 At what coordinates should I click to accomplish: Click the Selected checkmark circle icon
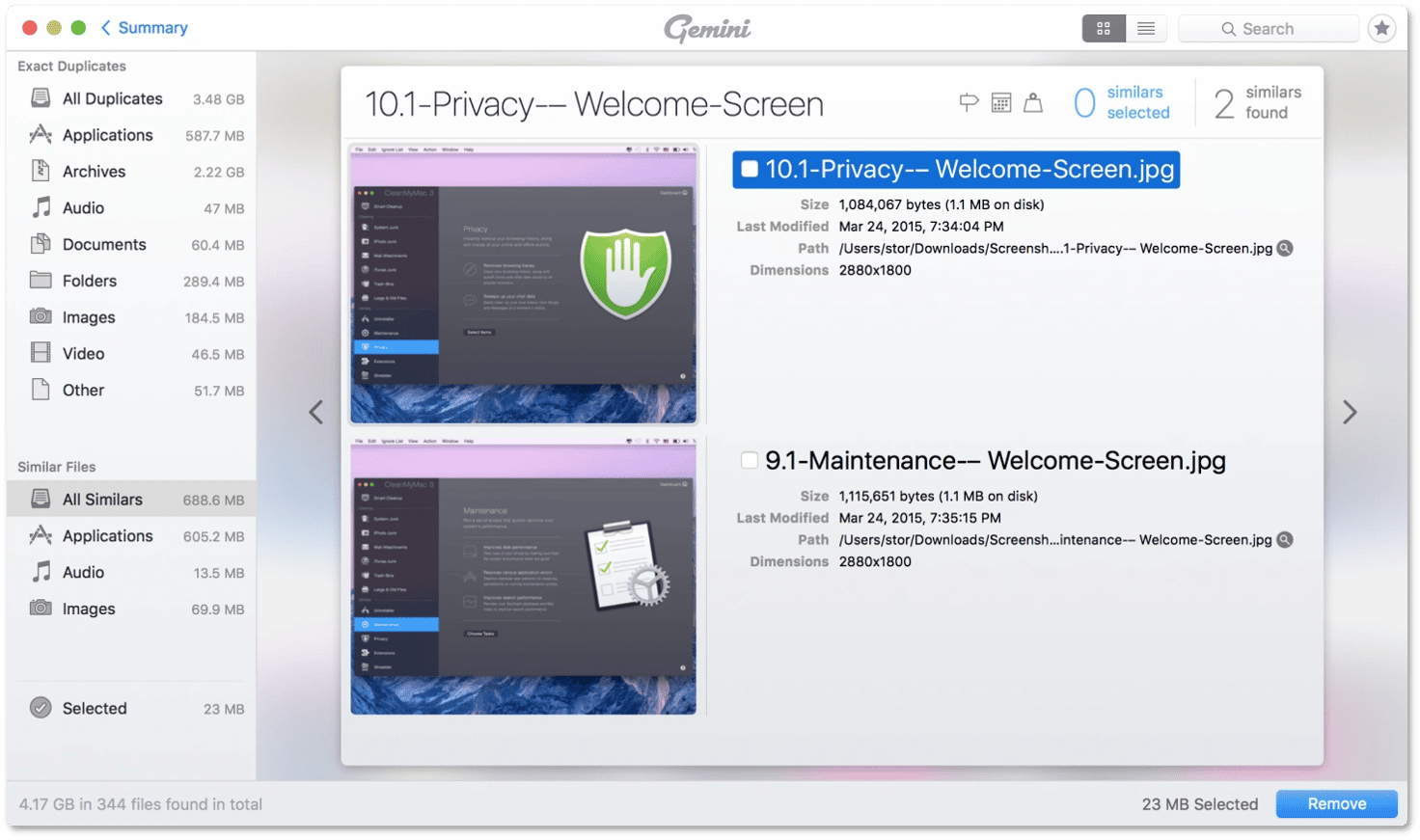(41, 708)
